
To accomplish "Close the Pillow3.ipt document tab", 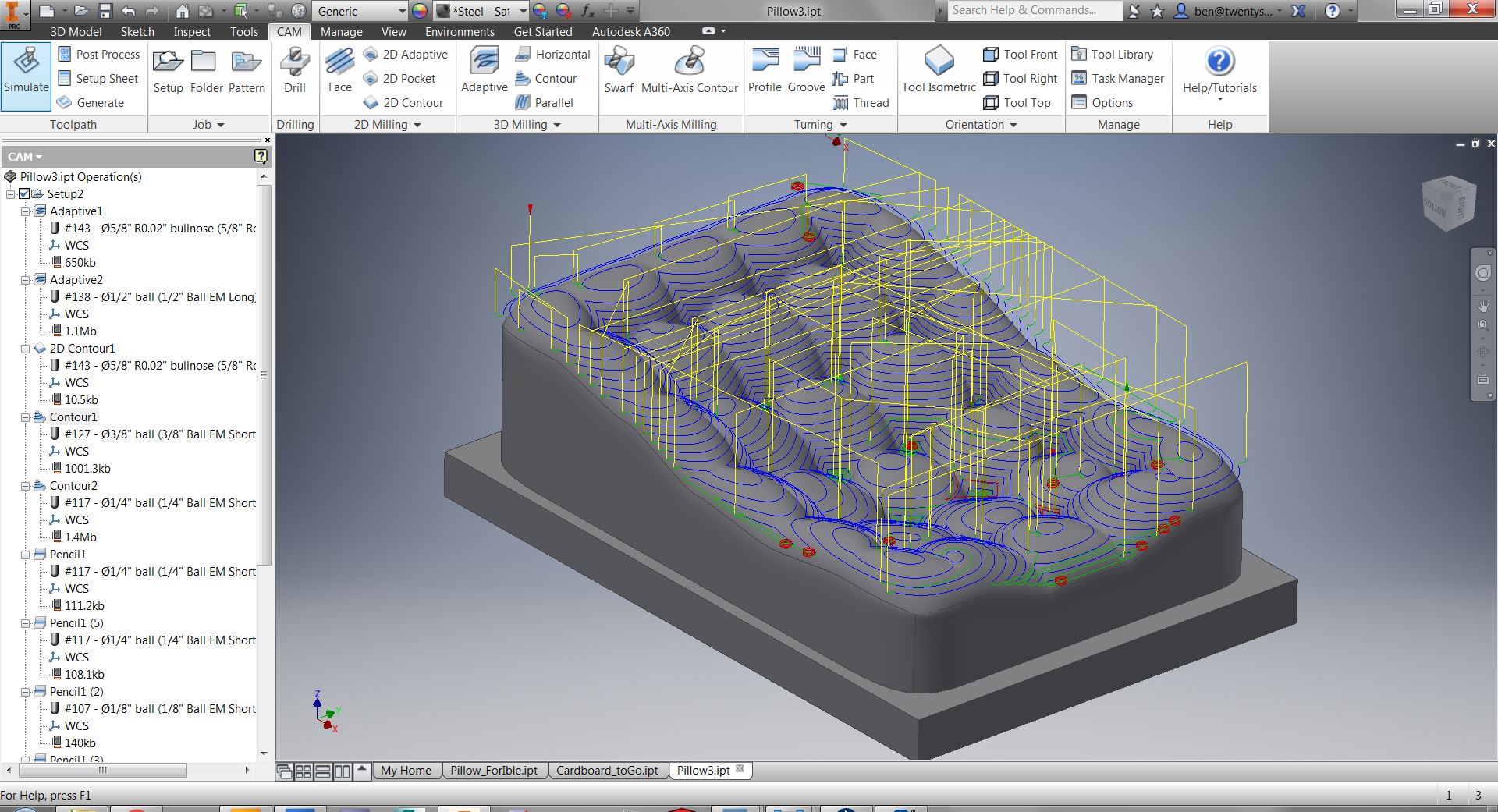I will [x=740, y=769].
